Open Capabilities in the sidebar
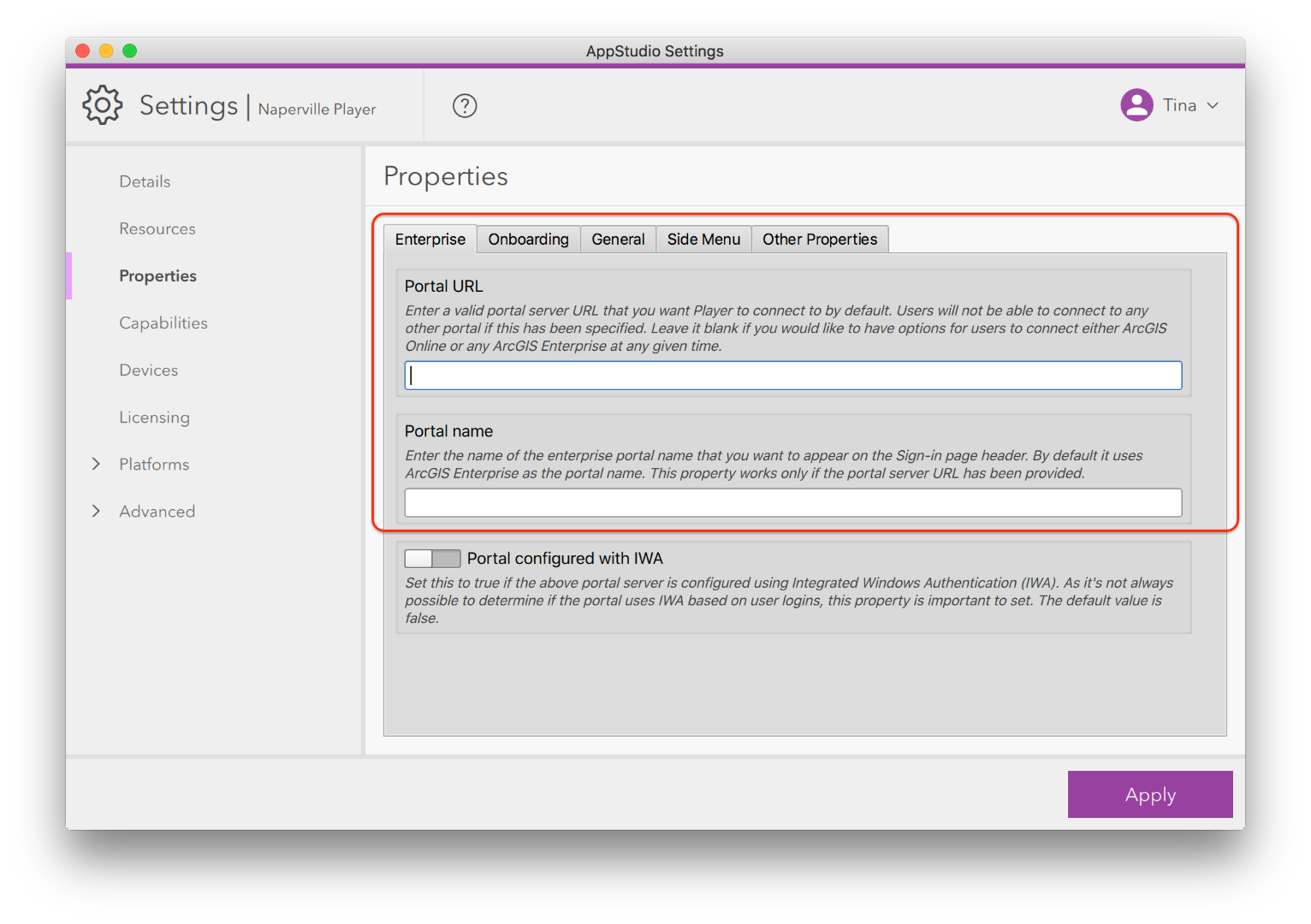The height and width of the screenshot is (924, 1311). [163, 323]
